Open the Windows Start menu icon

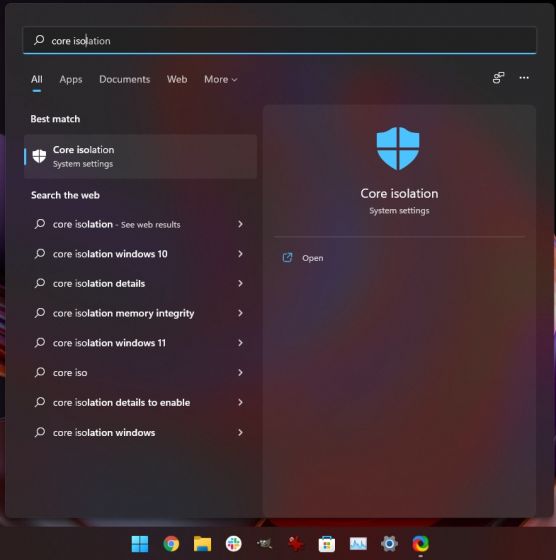click(140, 544)
